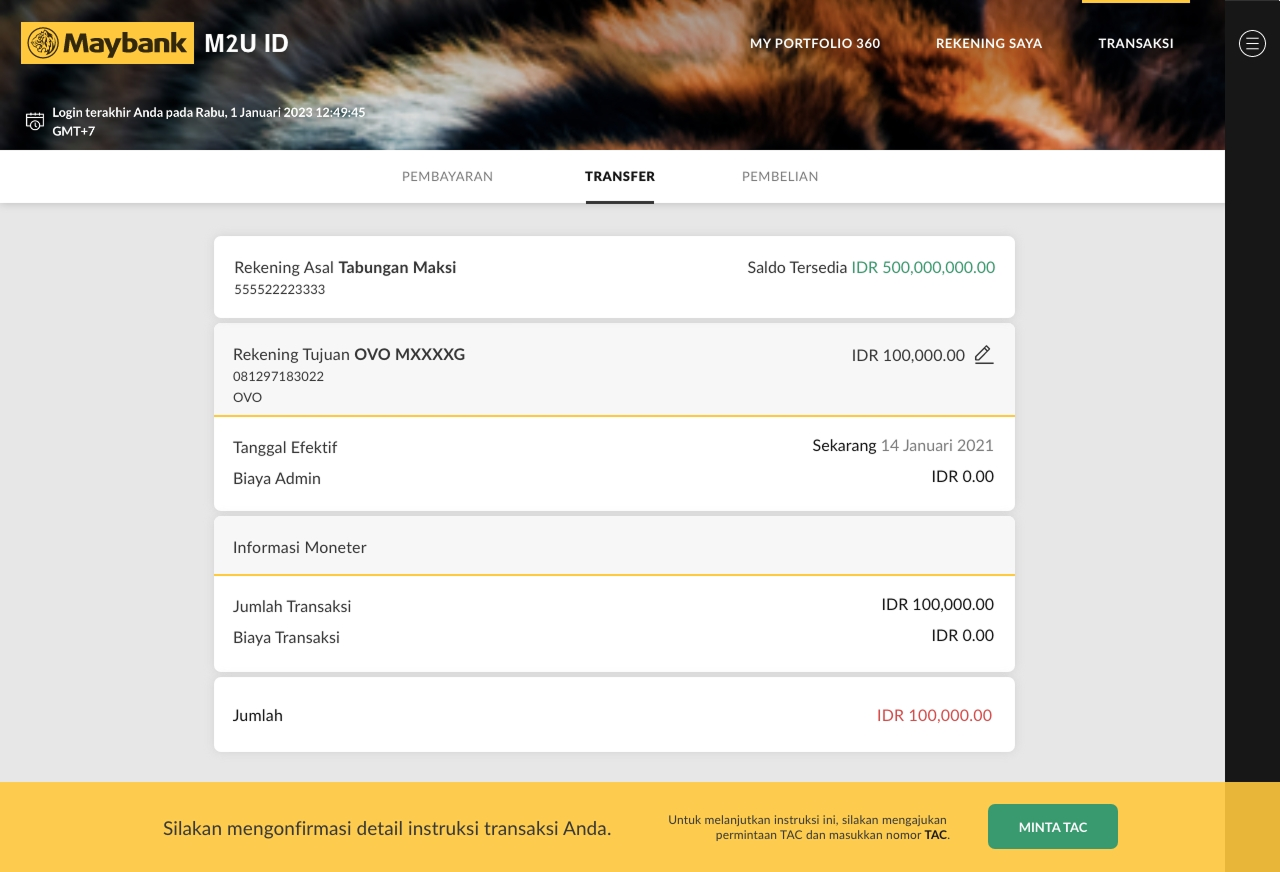The image size is (1280, 872).
Task: Click the last login calendar icon
Action: pos(35,121)
